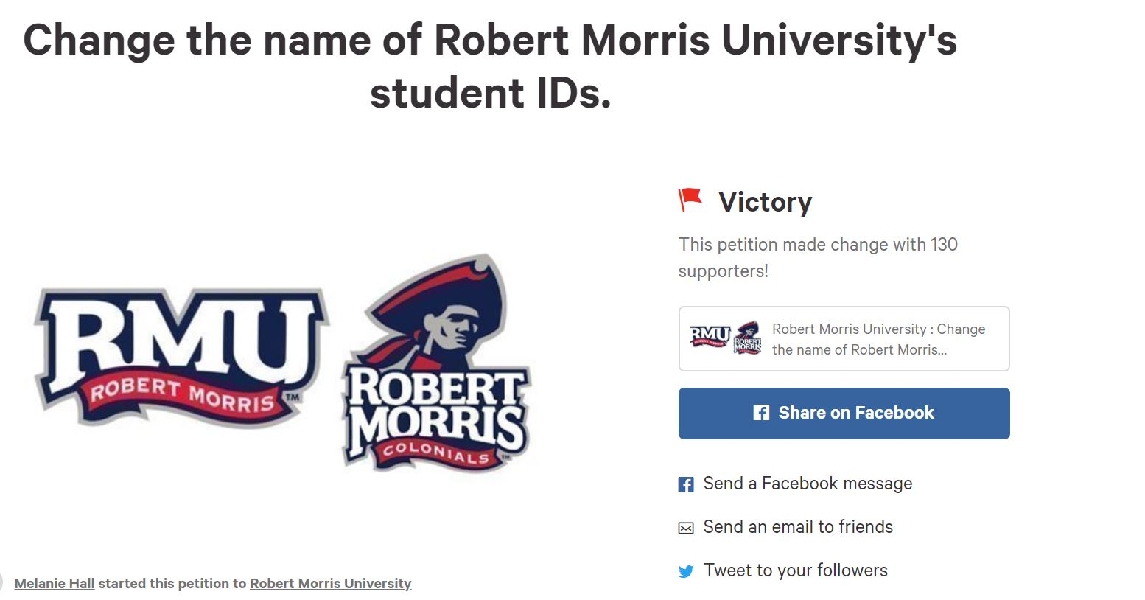Screen dimensions: 1145x600
Task: Click the 130 supporters message text
Action: tap(818, 257)
